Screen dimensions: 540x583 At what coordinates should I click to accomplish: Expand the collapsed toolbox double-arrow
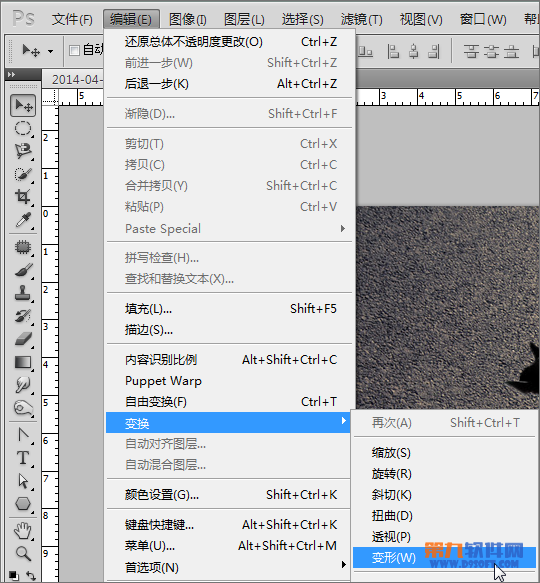[12, 74]
